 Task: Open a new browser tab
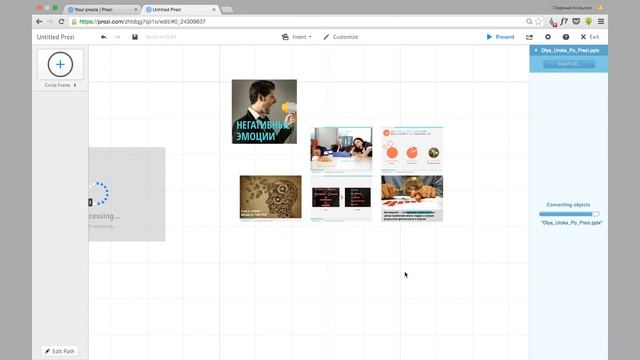(x=227, y=9)
